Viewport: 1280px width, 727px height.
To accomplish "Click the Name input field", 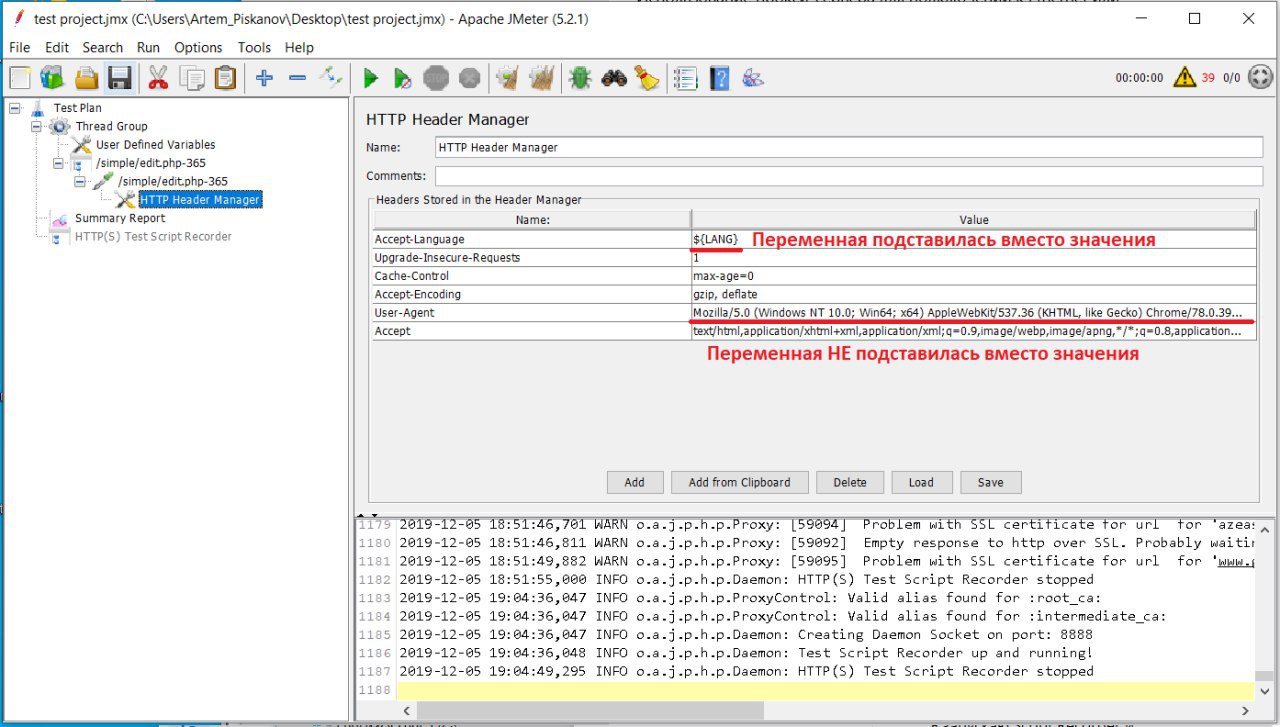I will coord(849,147).
